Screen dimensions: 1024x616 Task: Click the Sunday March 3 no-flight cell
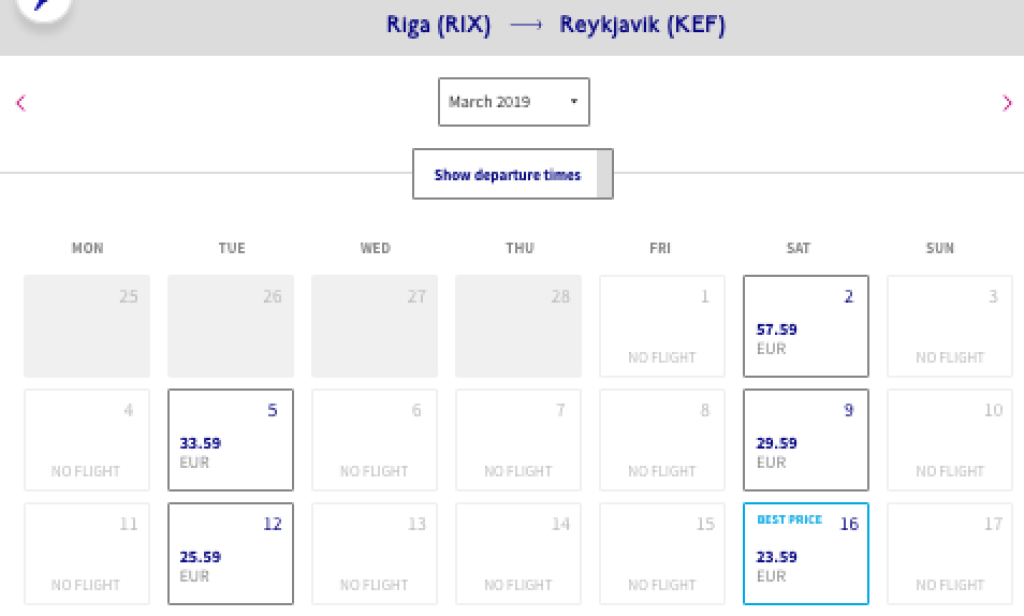950,326
